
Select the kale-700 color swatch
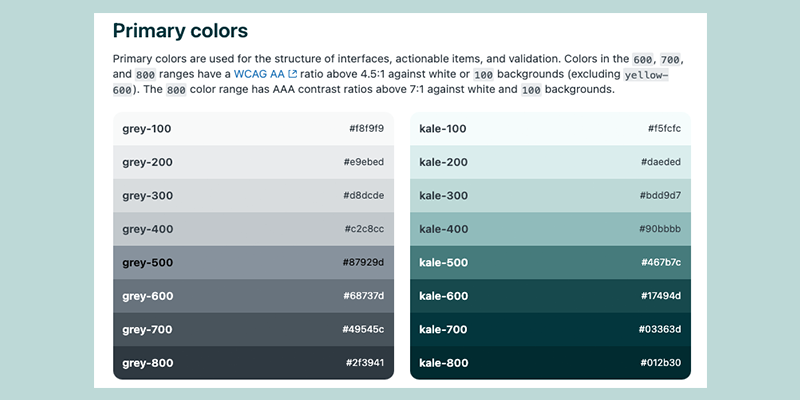(x=551, y=330)
